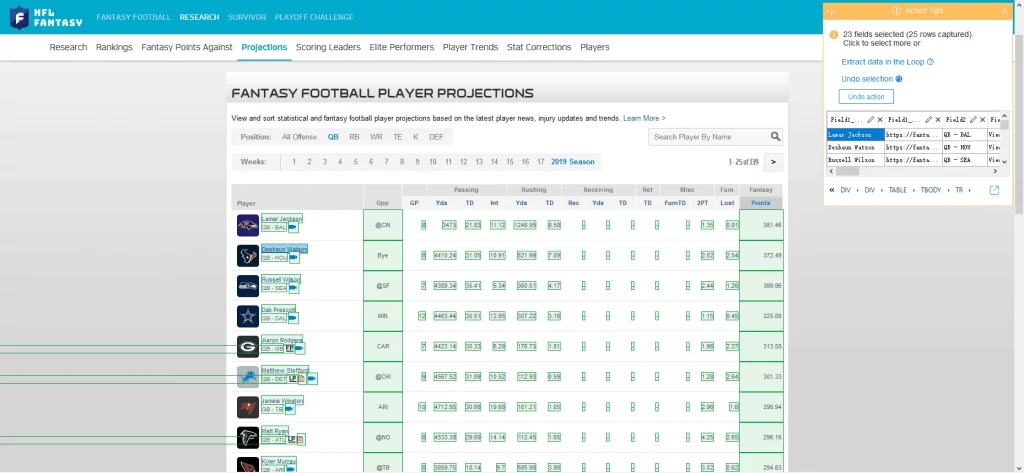The height and width of the screenshot is (473, 1024).
Task: Open video icon next to Aaron Rodgers
Action: click(x=300, y=349)
